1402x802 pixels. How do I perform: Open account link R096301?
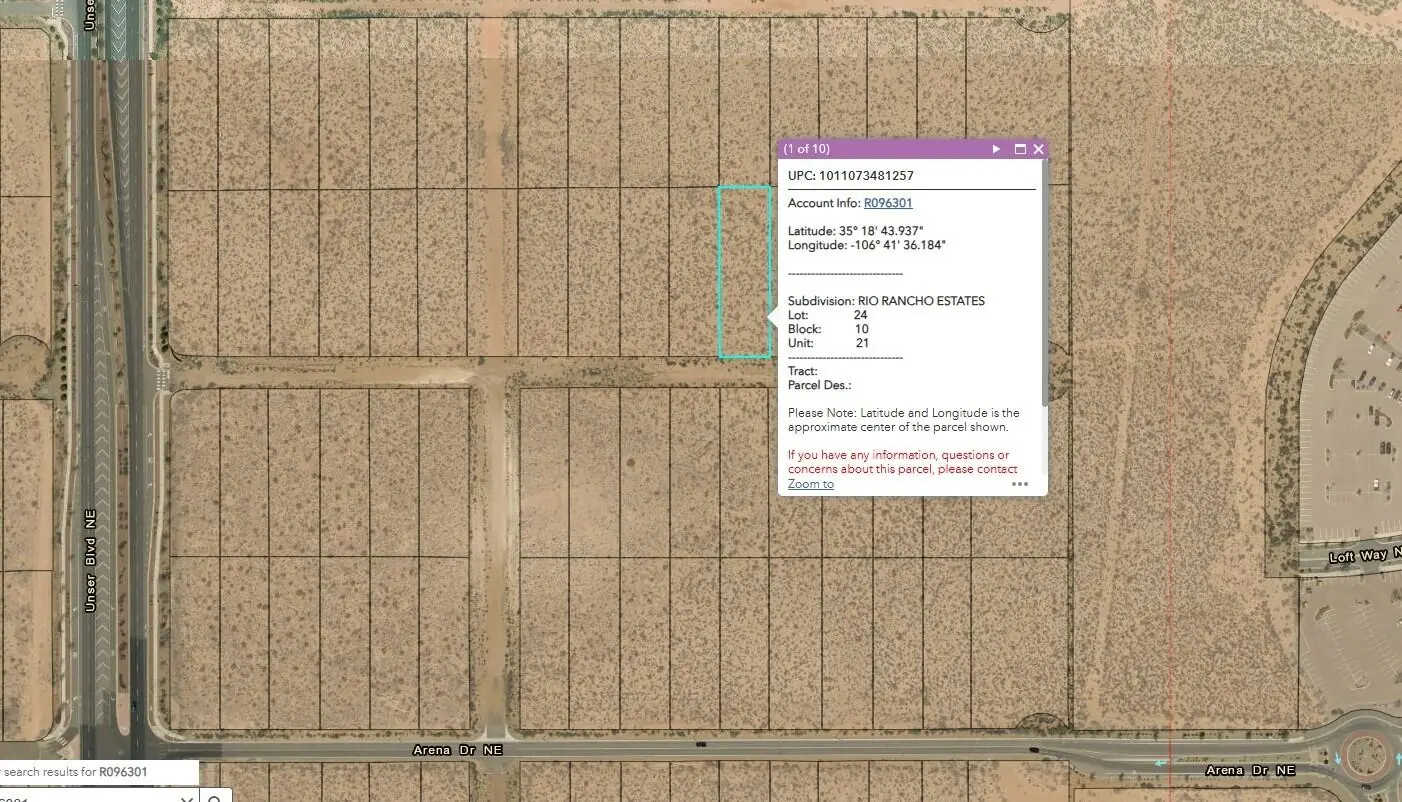888,203
